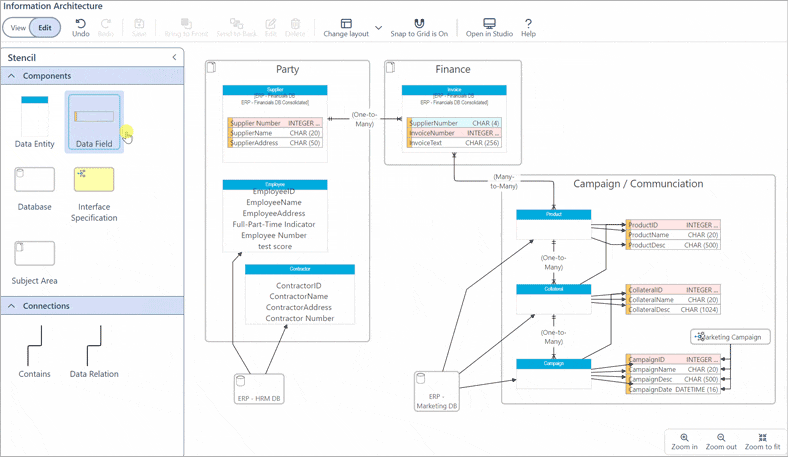Choose the Subject Area stencil shape
Viewport: 788px width, 457px height.
pyautogui.click(x=35, y=260)
